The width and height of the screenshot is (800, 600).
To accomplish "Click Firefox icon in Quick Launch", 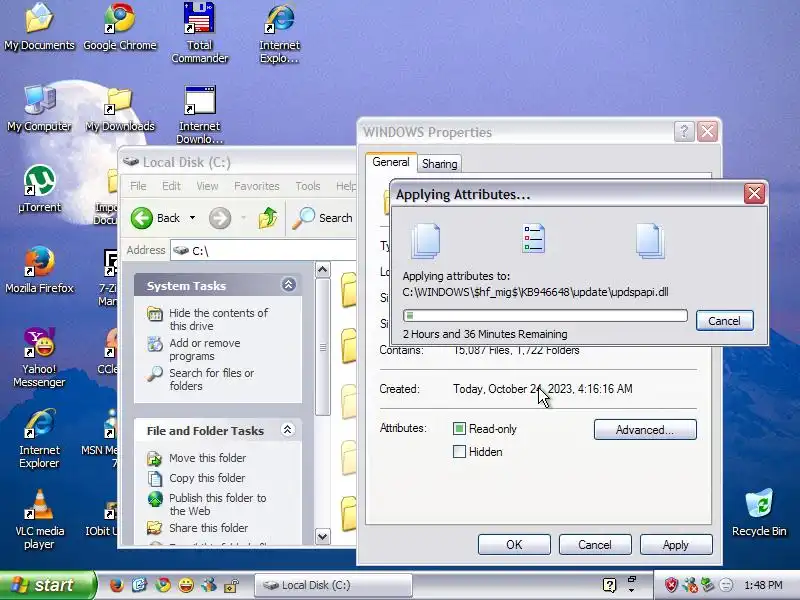I will click(x=116, y=585).
